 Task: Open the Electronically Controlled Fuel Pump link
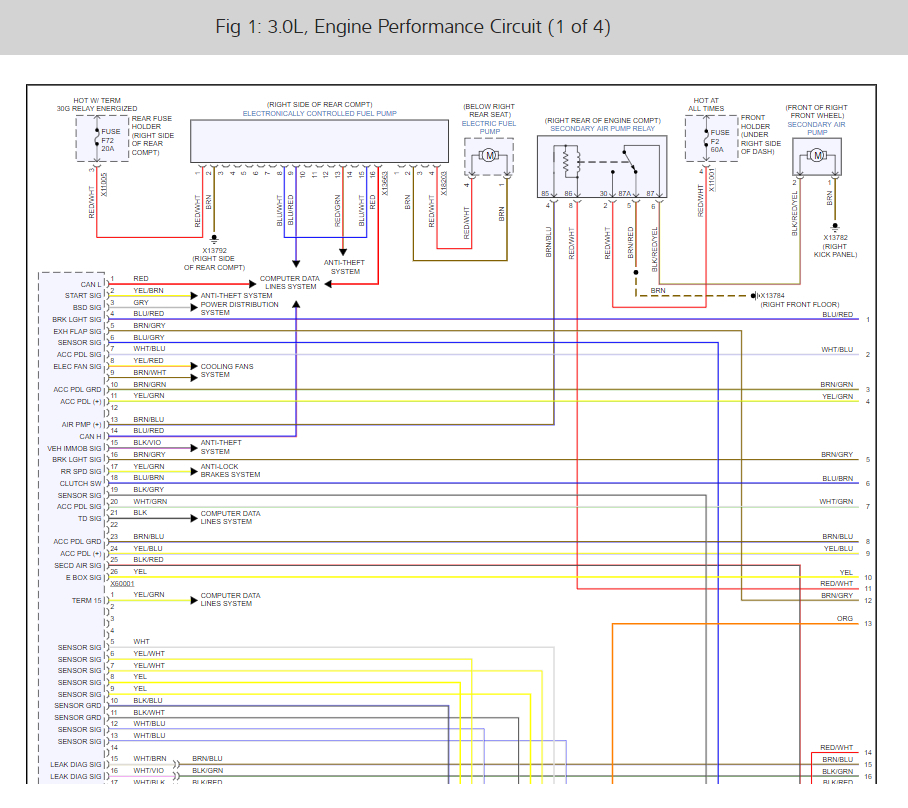(x=320, y=114)
